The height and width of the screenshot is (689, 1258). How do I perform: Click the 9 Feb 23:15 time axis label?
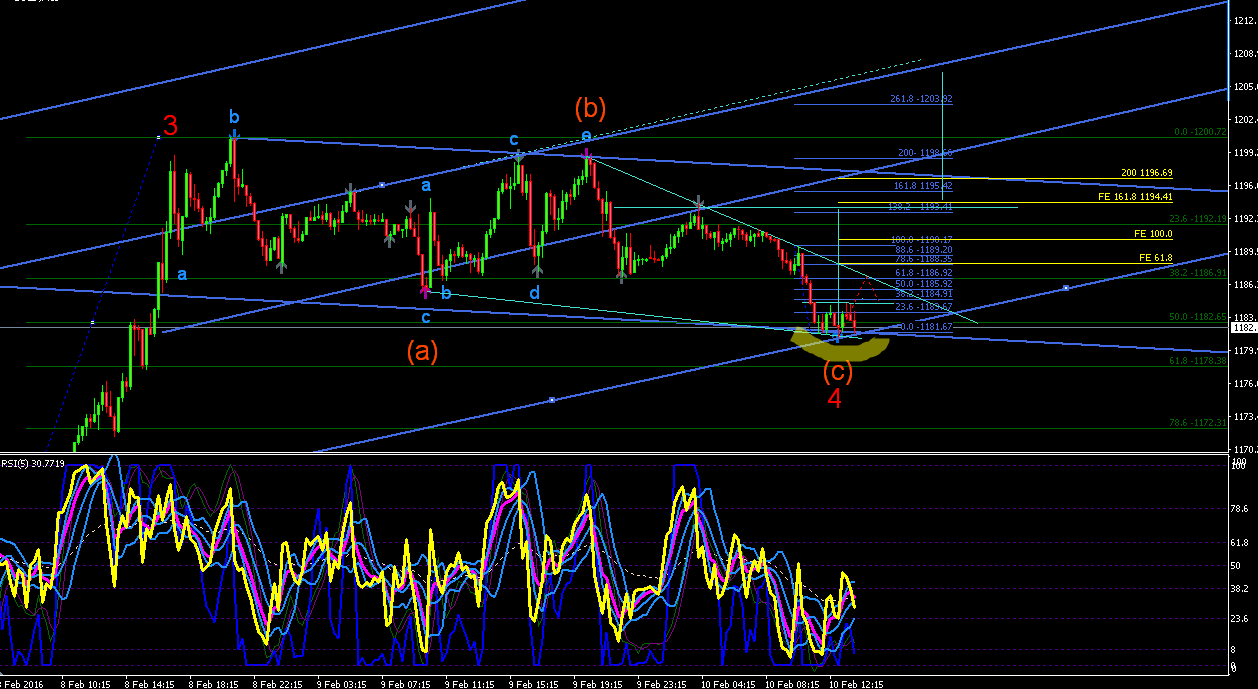pos(662,684)
